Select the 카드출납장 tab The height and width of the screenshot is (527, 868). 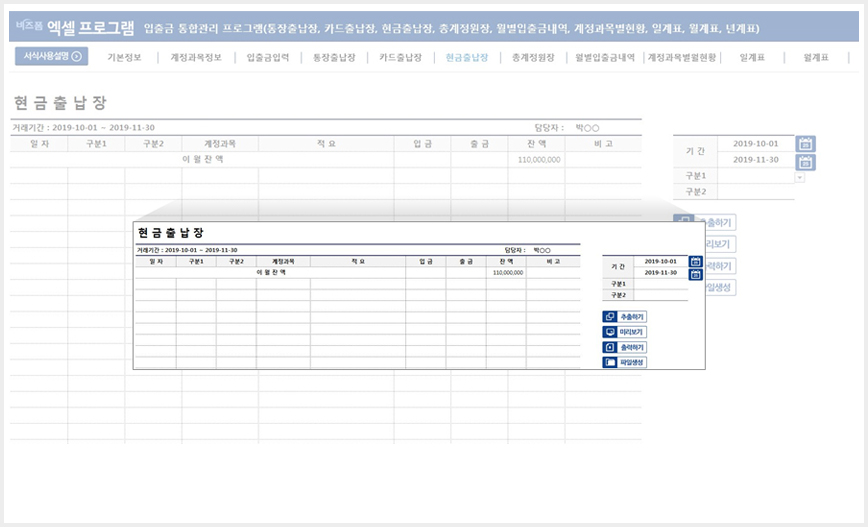point(400,57)
